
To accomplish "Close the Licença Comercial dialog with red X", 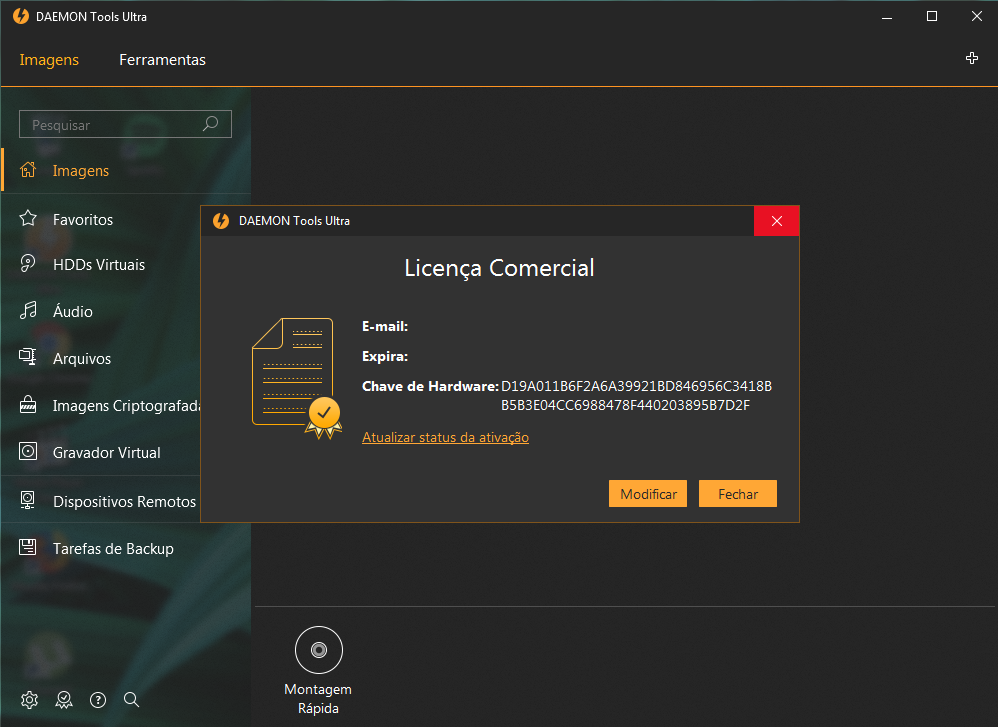I will [777, 221].
